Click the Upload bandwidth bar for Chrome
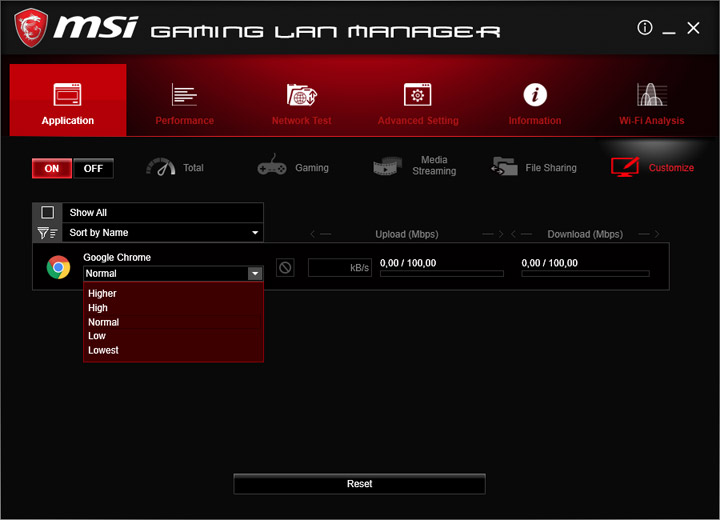This screenshot has width=720, height=520. pyautogui.click(x=442, y=274)
